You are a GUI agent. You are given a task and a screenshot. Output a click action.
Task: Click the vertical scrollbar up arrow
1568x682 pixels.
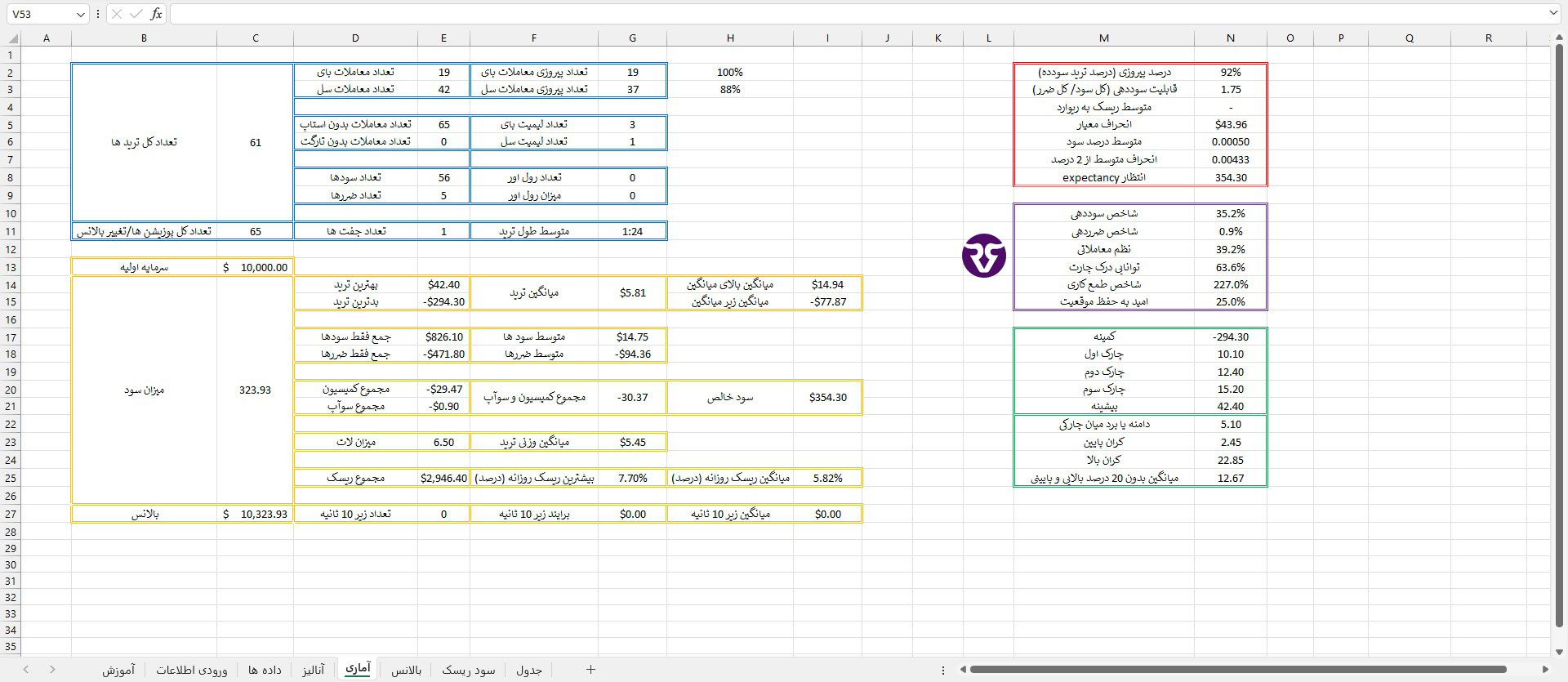click(1559, 38)
